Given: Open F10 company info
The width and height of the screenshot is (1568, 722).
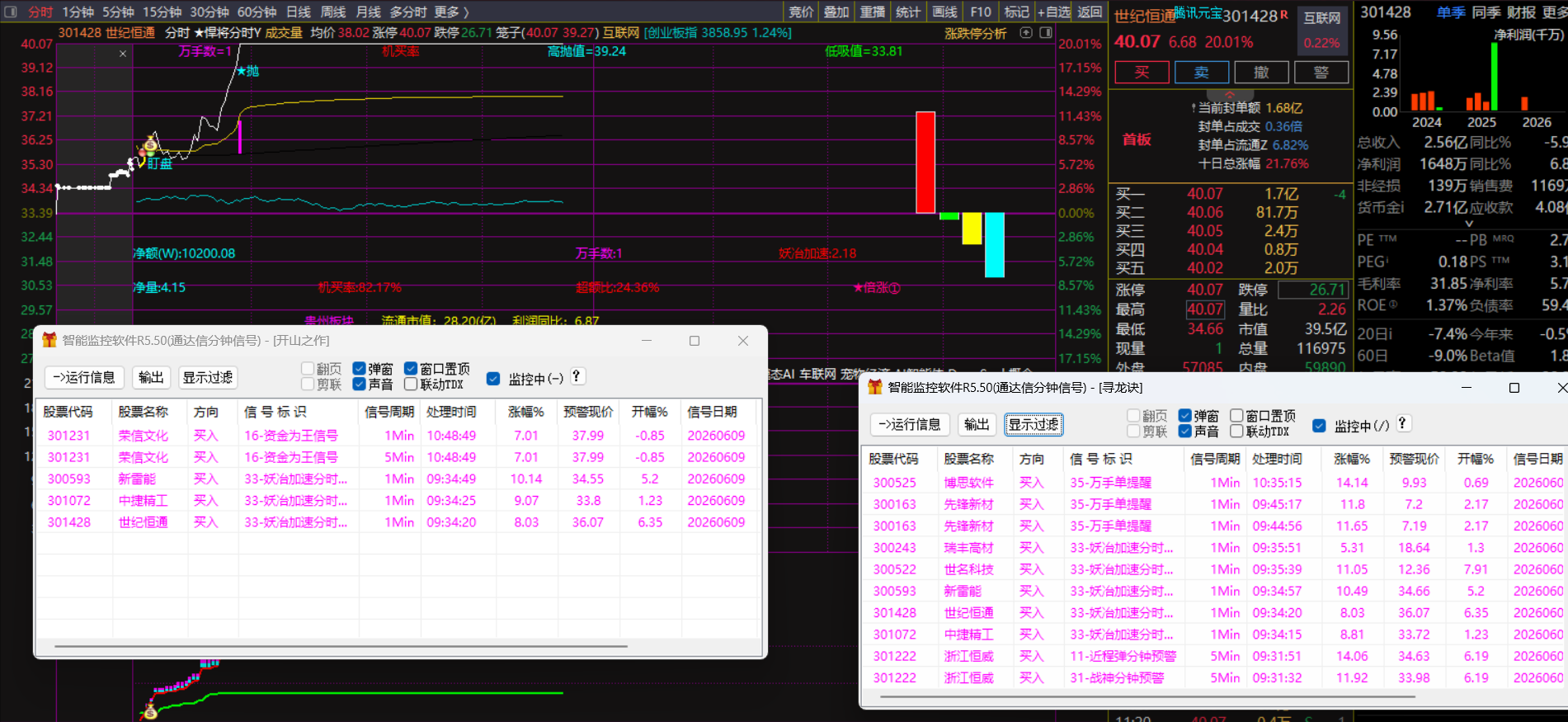Looking at the screenshot, I should [981, 12].
